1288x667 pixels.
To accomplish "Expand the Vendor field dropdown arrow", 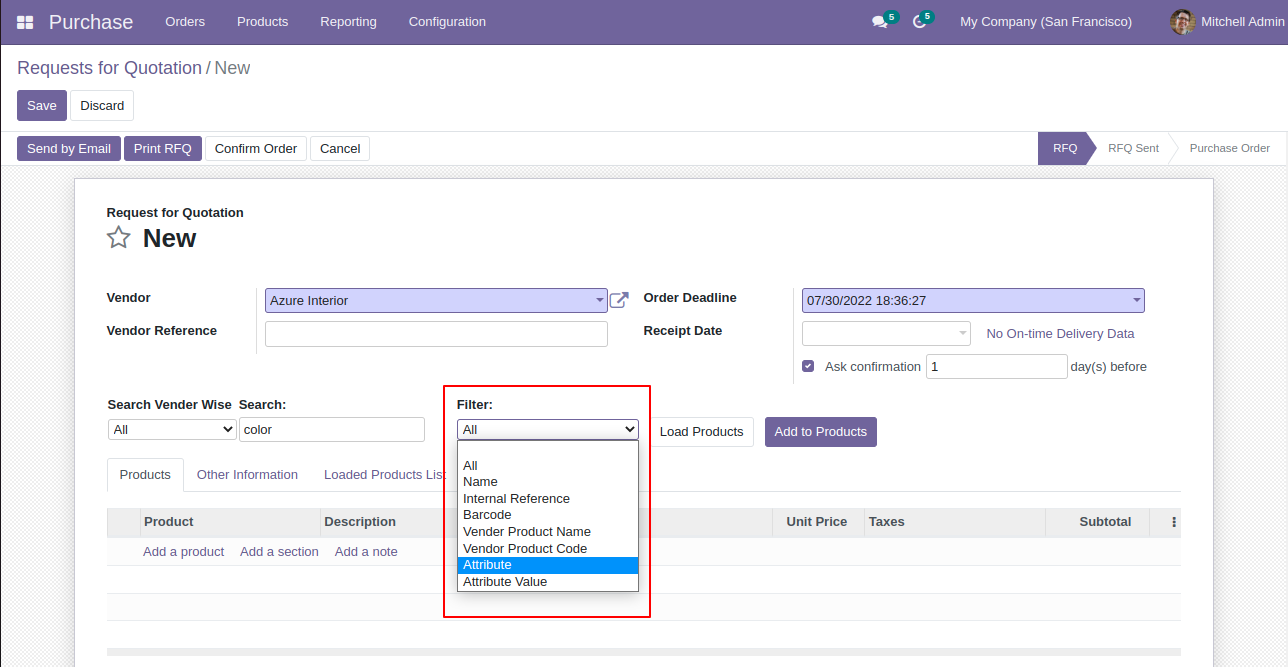I will (x=600, y=300).
